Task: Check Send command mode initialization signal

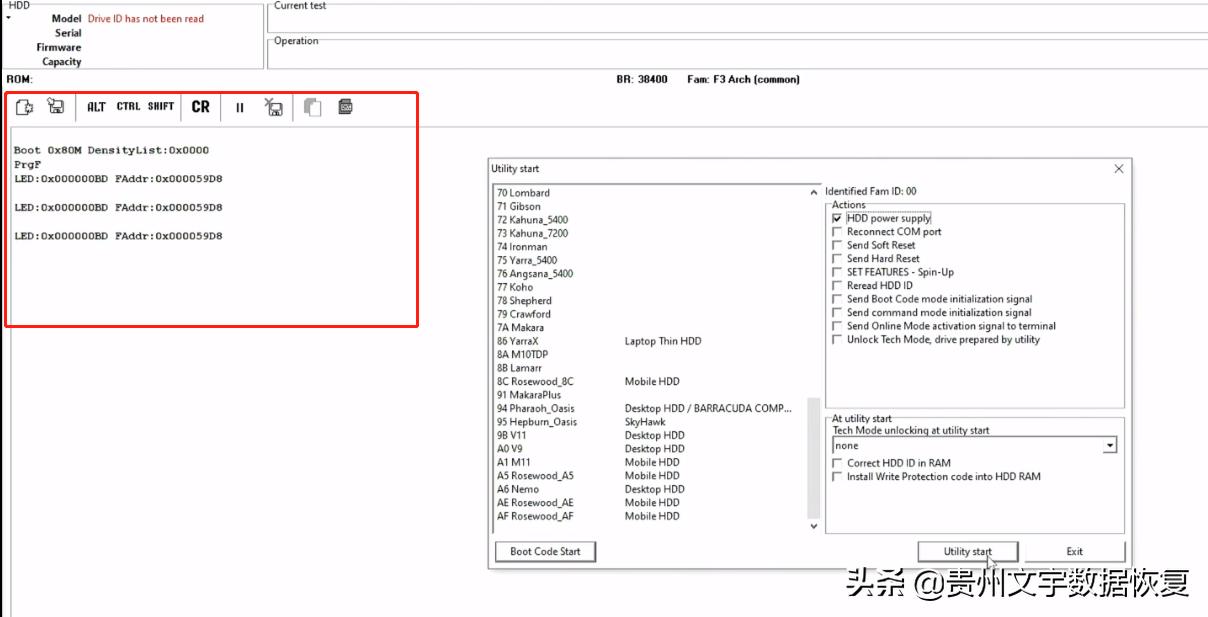Action: click(x=837, y=313)
